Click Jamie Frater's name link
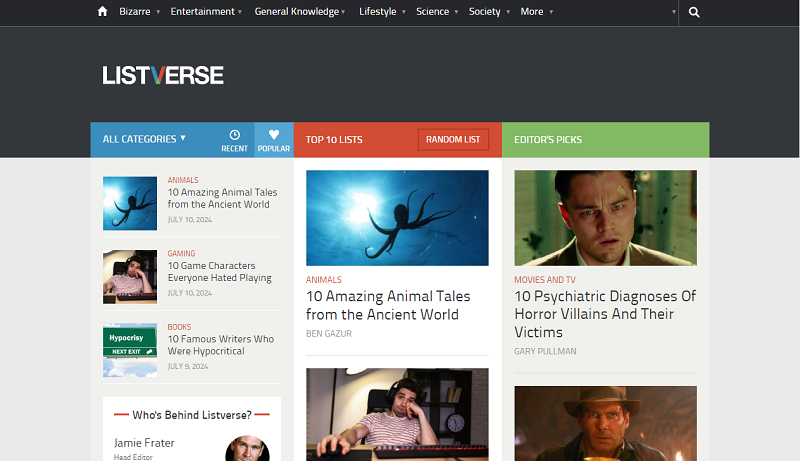 click(x=145, y=442)
